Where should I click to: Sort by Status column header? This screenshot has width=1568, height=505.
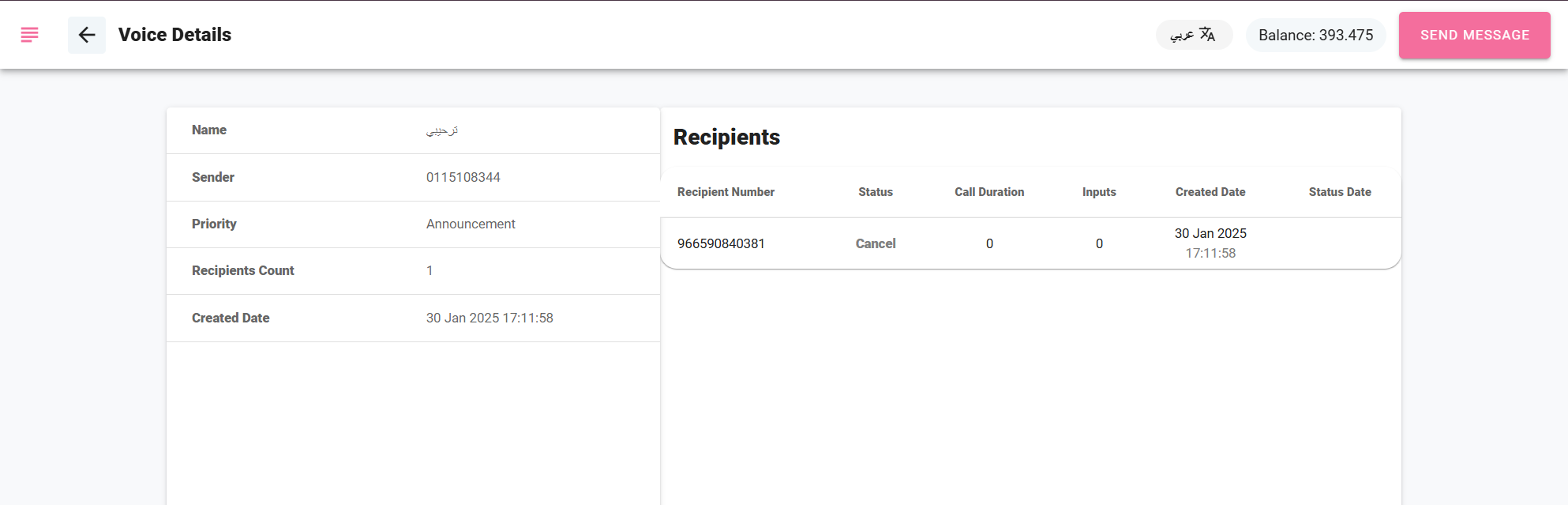[x=876, y=192]
